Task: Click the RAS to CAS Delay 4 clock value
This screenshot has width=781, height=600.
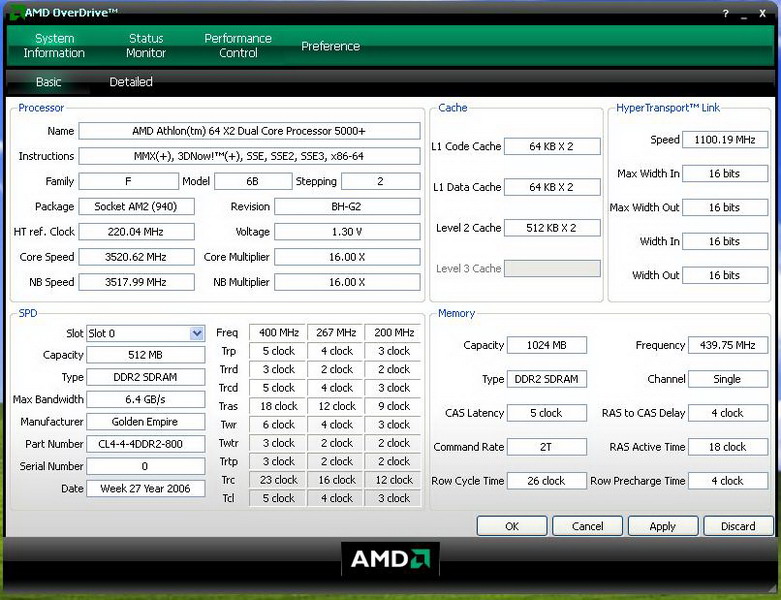Action: point(728,413)
